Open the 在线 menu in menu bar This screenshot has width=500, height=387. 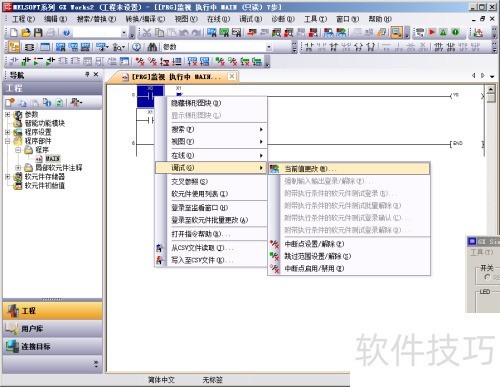[x=218, y=19]
